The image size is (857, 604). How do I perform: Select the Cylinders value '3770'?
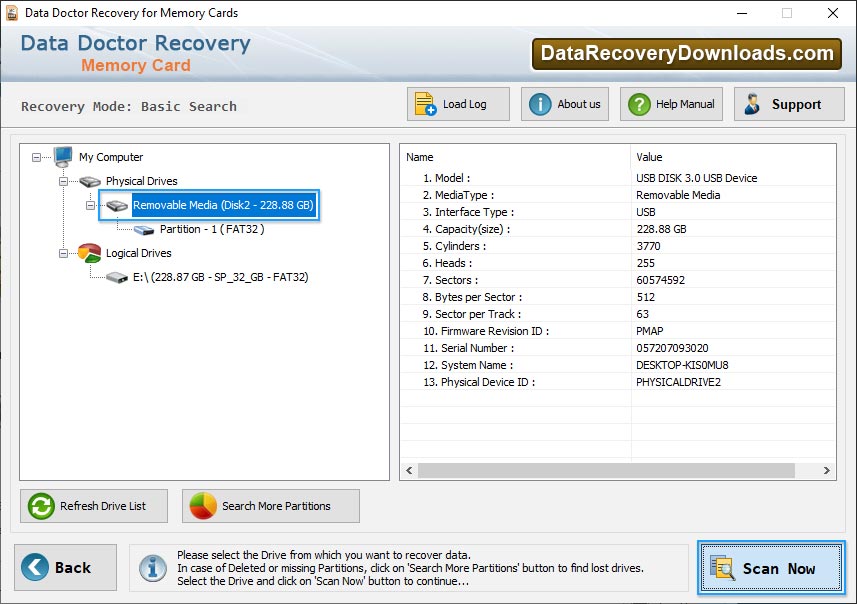click(x=648, y=246)
